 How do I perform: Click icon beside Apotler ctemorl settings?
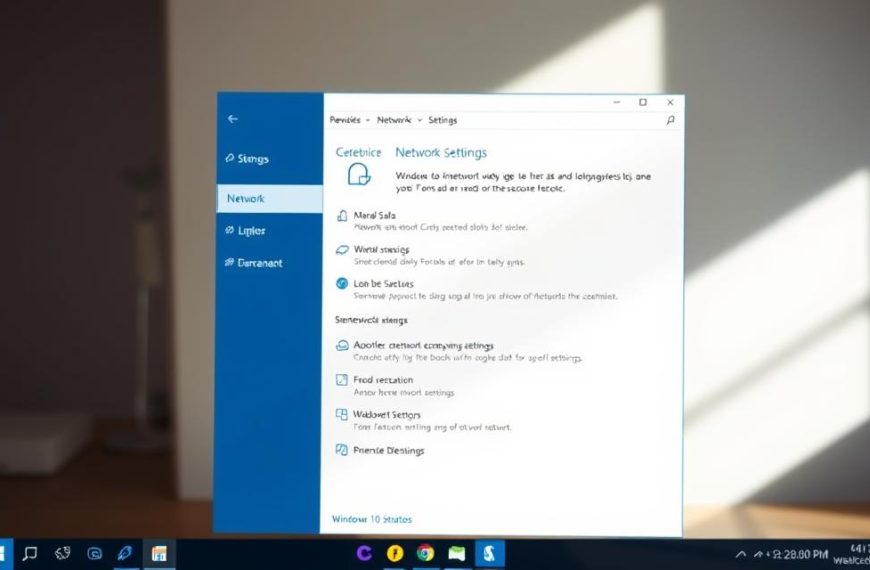click(x=342, y=345)
